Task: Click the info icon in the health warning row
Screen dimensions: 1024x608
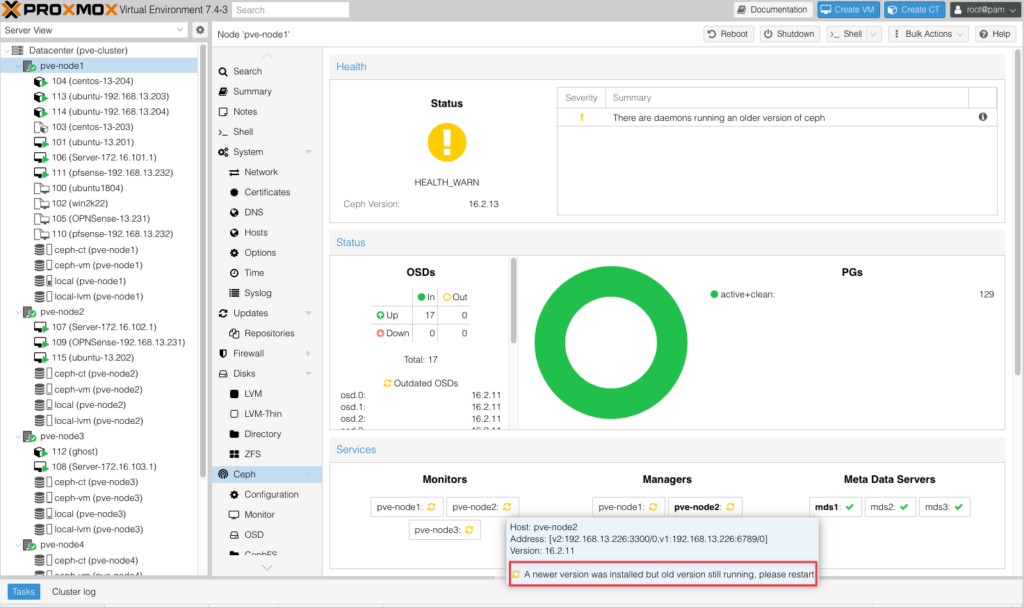Action: coord(983,117)
